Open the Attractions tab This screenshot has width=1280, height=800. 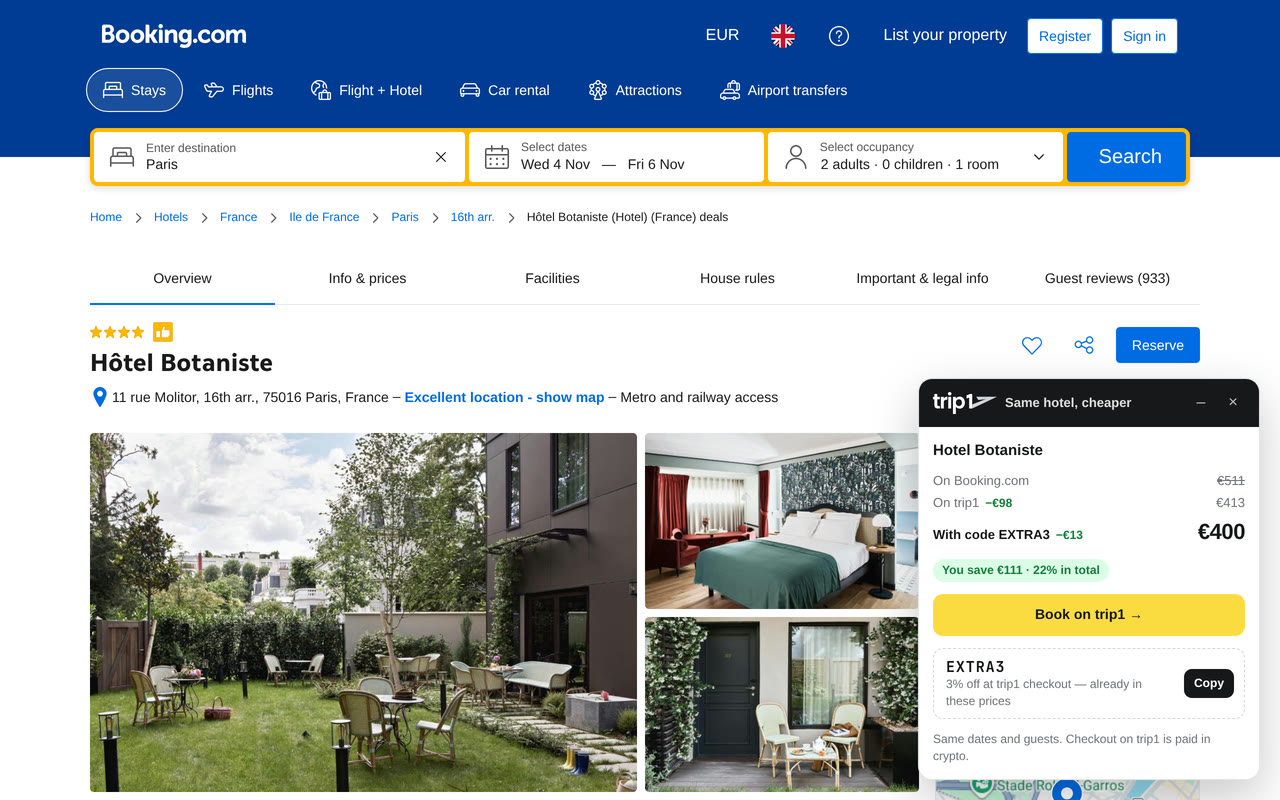point(635,90)
